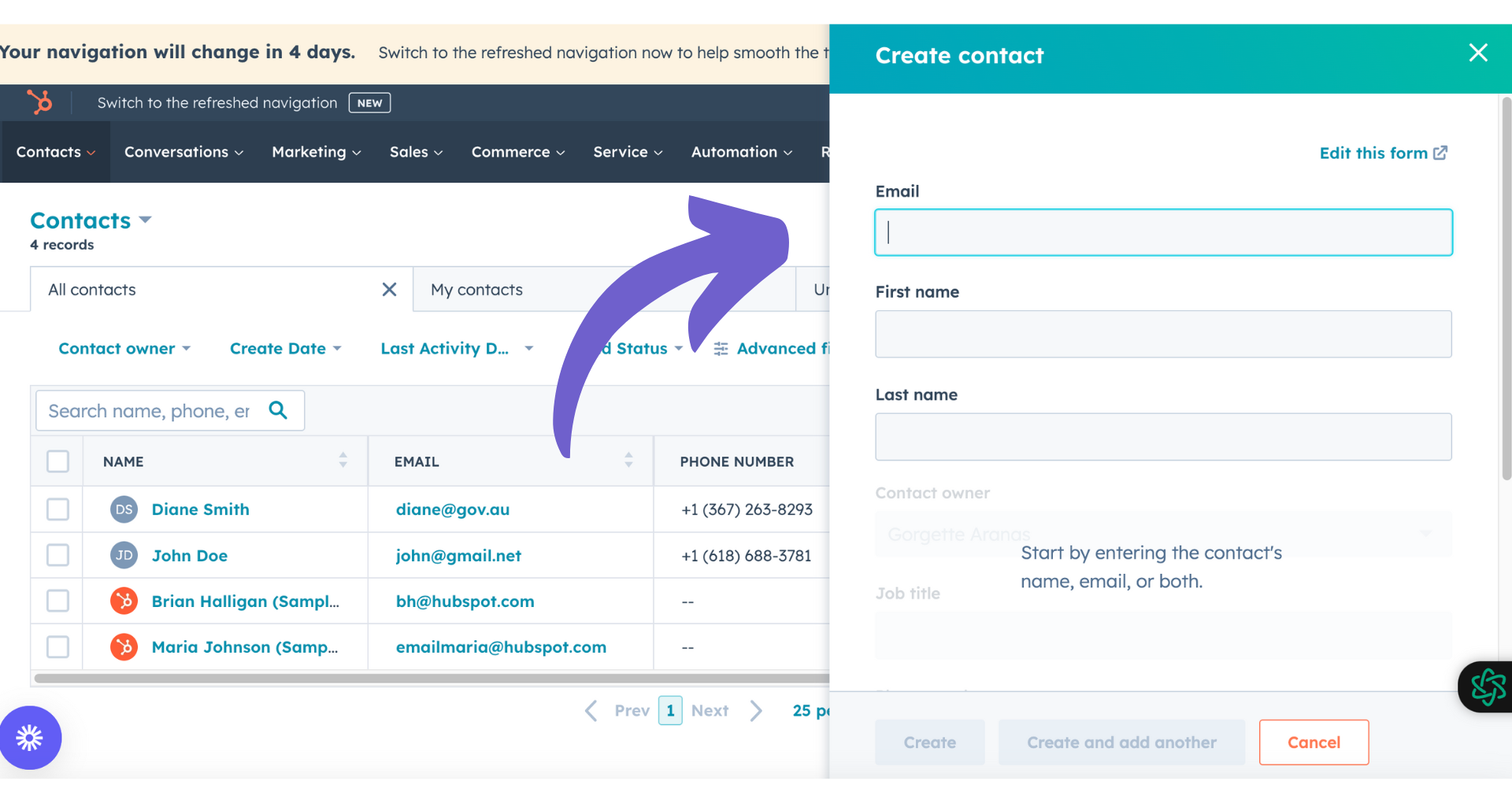Check the select-all checkbox in the table header

tap(57, 461)
